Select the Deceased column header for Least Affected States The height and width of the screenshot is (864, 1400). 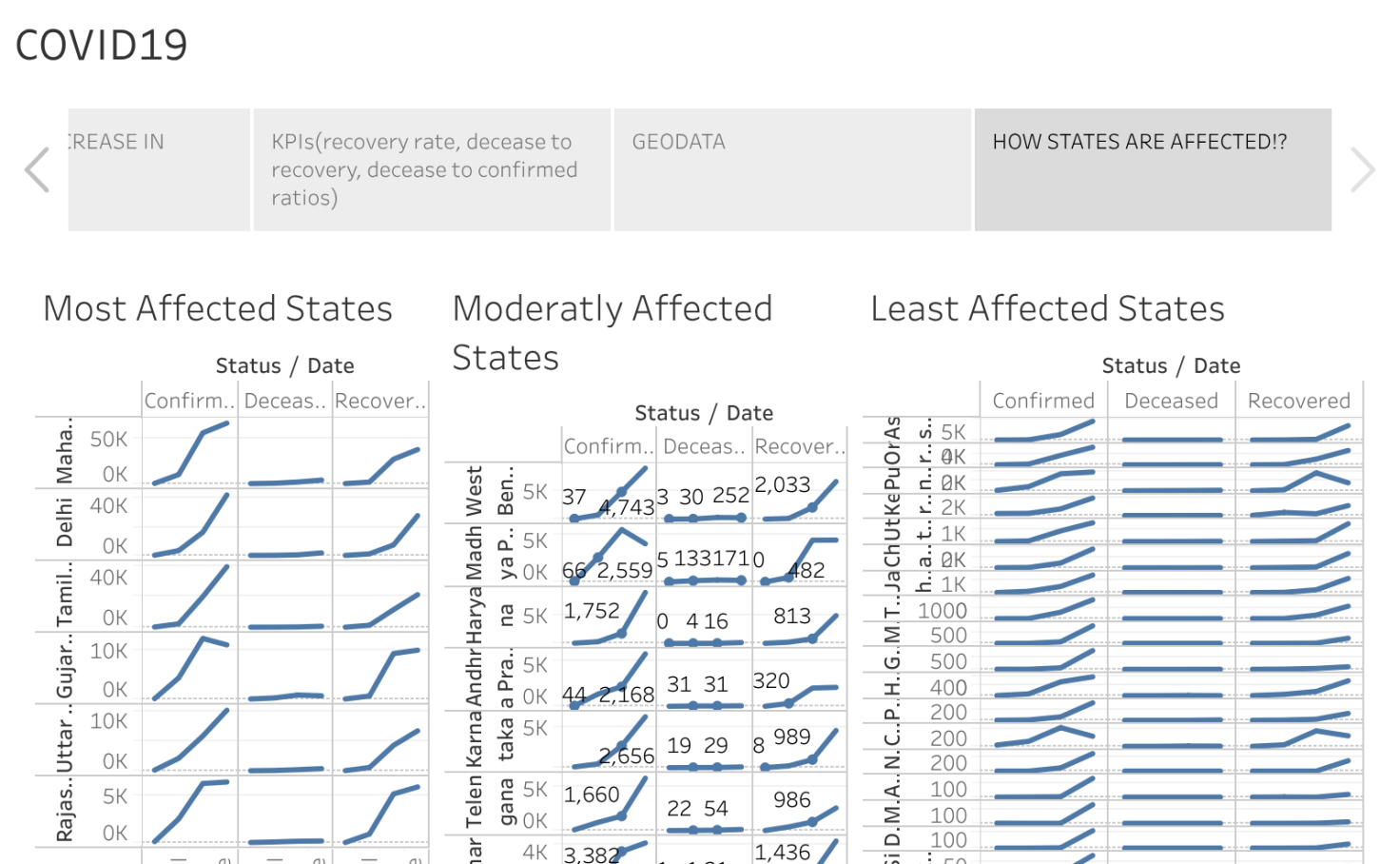click(1171, 400)
